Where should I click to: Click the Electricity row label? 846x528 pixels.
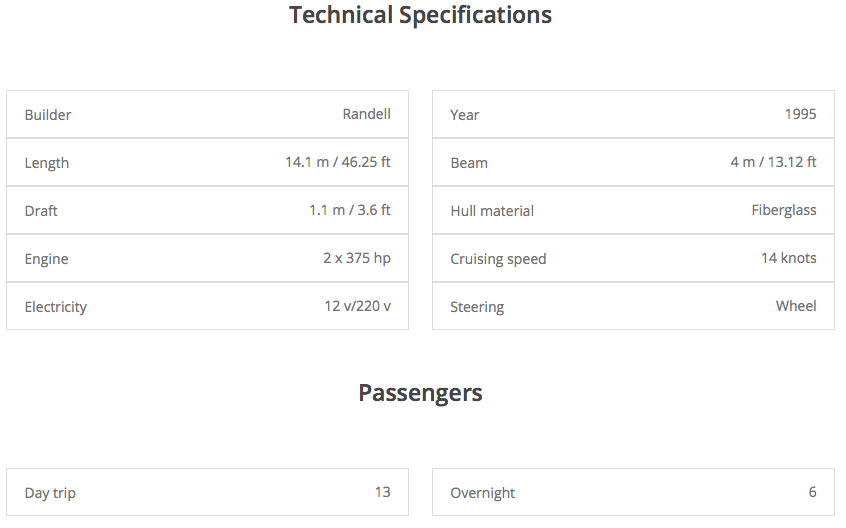pos(55,307)
